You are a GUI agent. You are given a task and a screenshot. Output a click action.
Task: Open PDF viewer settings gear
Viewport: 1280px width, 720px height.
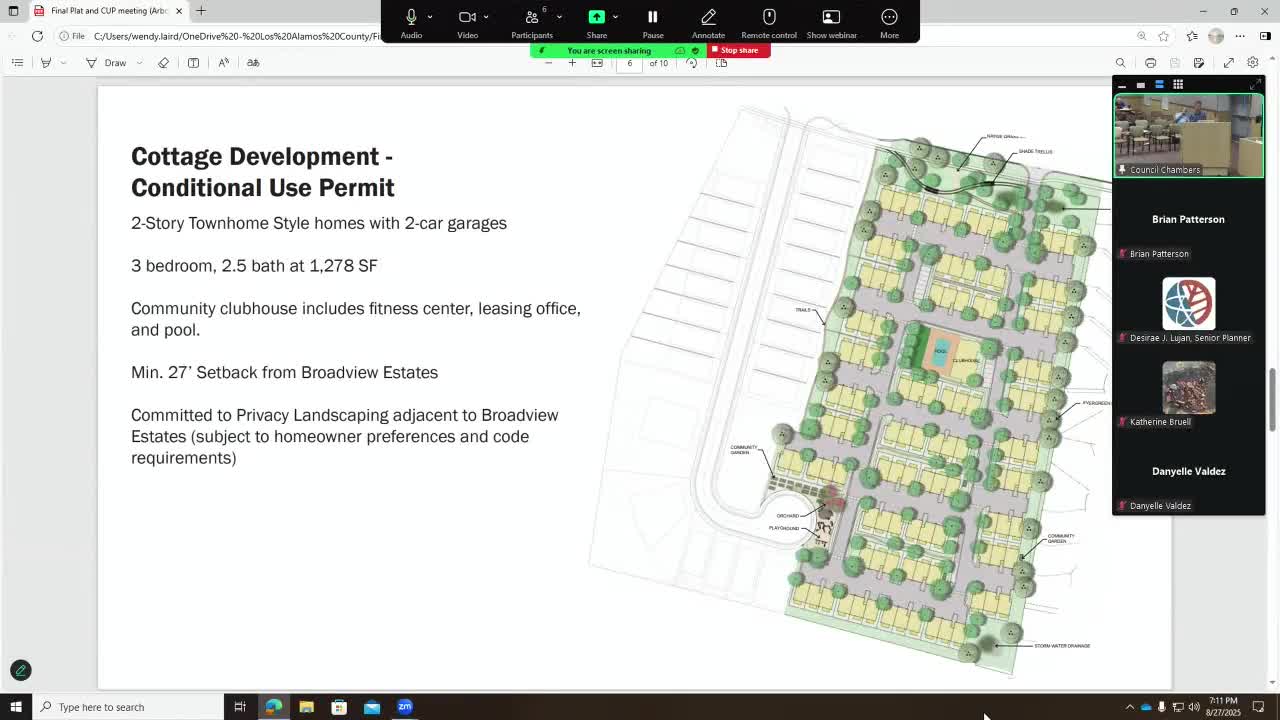[x=1253, y=63]
